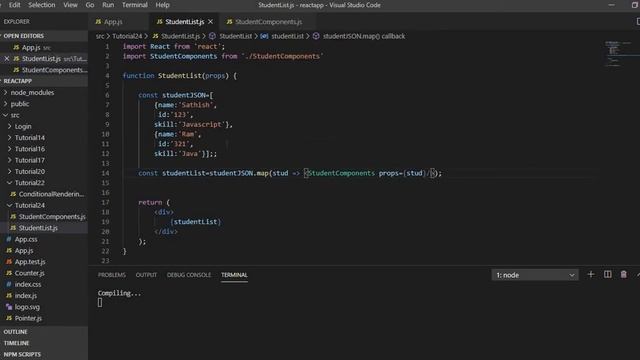Collapse the REACTAPP section header

(18, 81)
